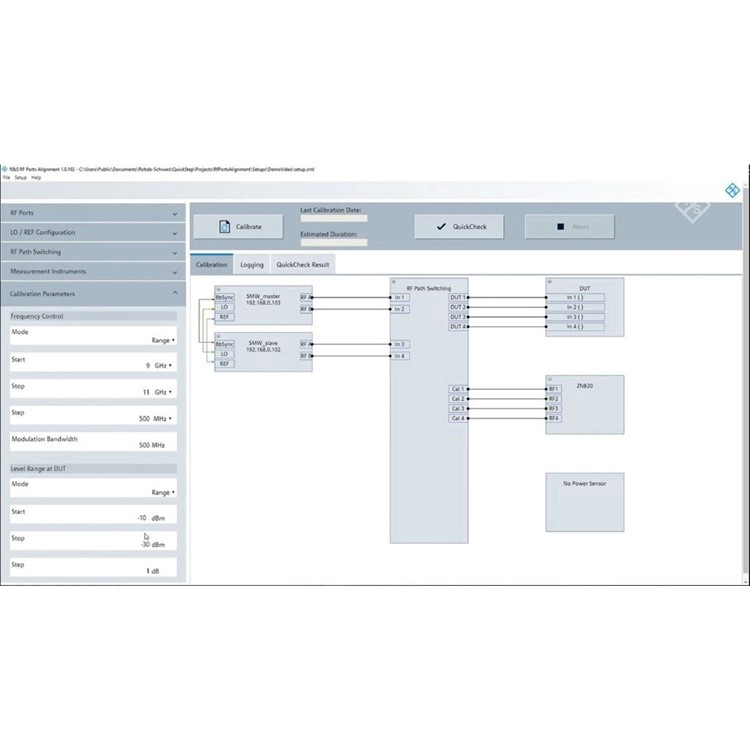
Task: Click the Rohde & Schwarz logo icon
Action: click(732, 190)
